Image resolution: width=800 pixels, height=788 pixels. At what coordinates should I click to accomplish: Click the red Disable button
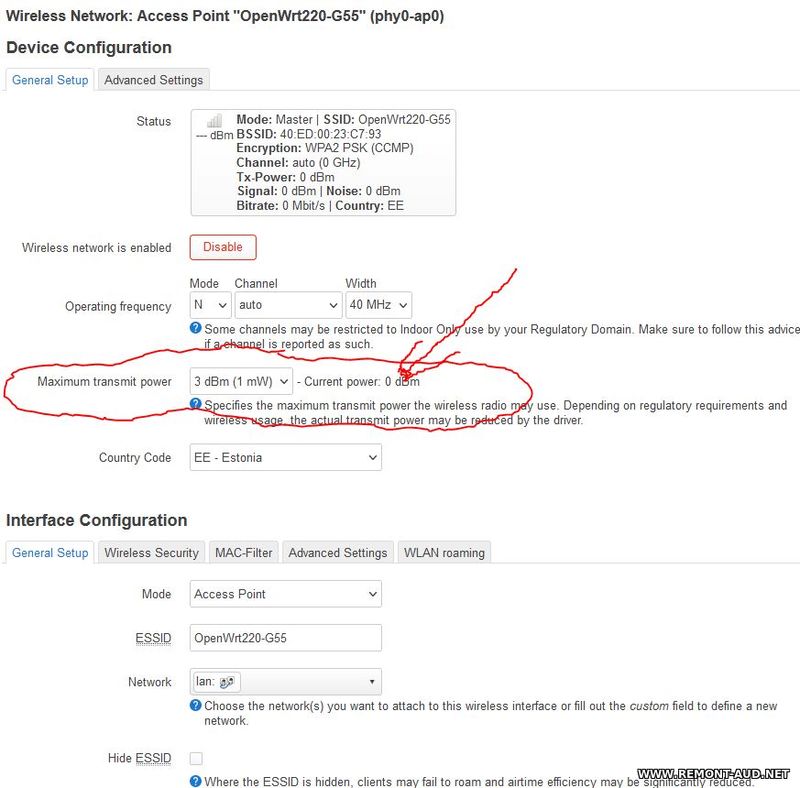click(223, 247)
